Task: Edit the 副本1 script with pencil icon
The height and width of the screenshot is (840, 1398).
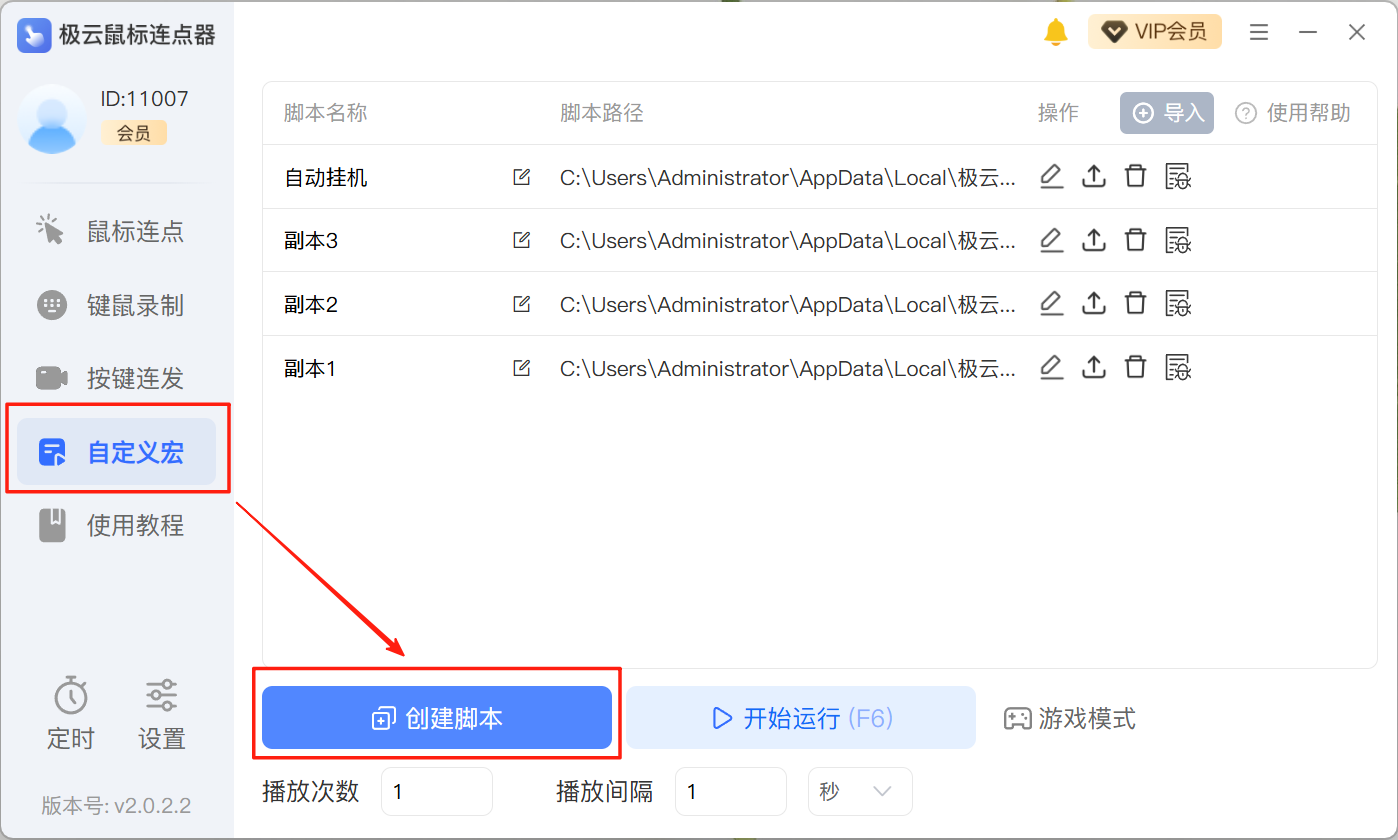Action: pyautogui.click(x=1051, y=367)
